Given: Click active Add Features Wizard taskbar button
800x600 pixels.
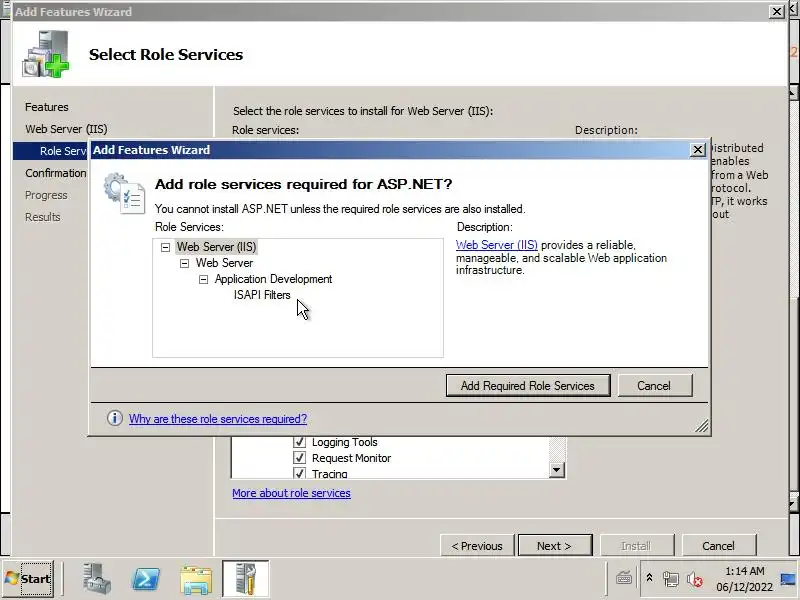Looking at the screenshot, I should 245,579.
